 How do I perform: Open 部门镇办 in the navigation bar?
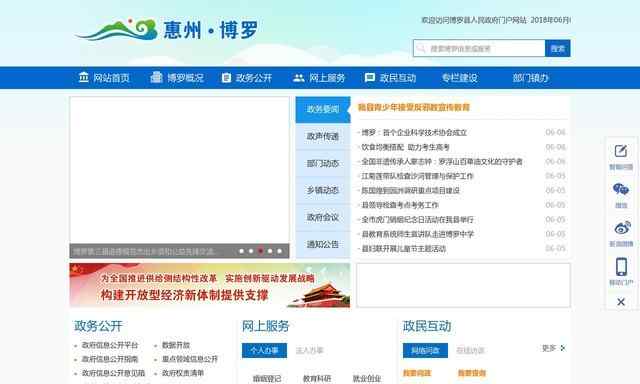click(531, 78)
